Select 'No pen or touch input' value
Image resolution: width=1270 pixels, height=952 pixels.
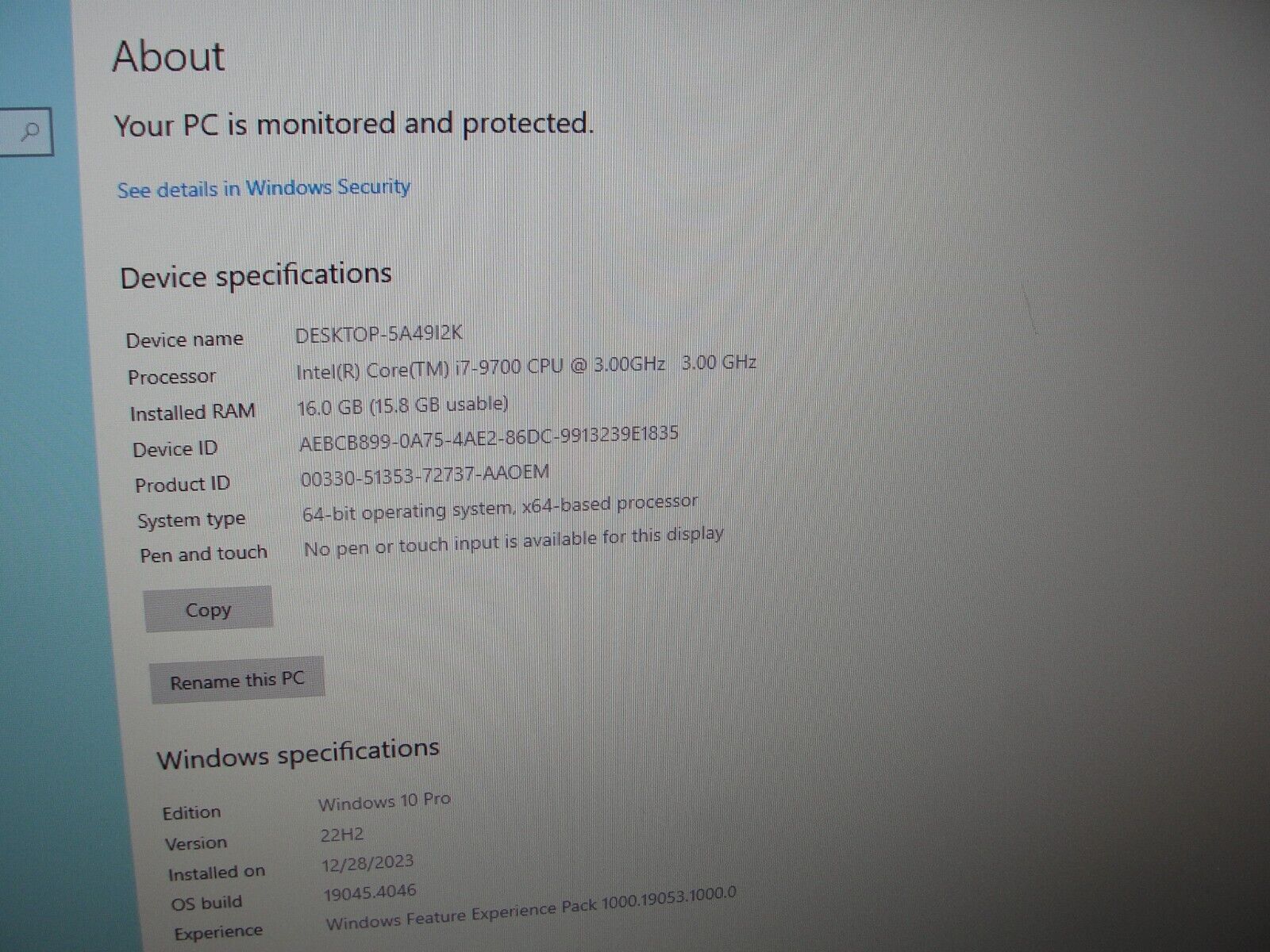point(514,541)
